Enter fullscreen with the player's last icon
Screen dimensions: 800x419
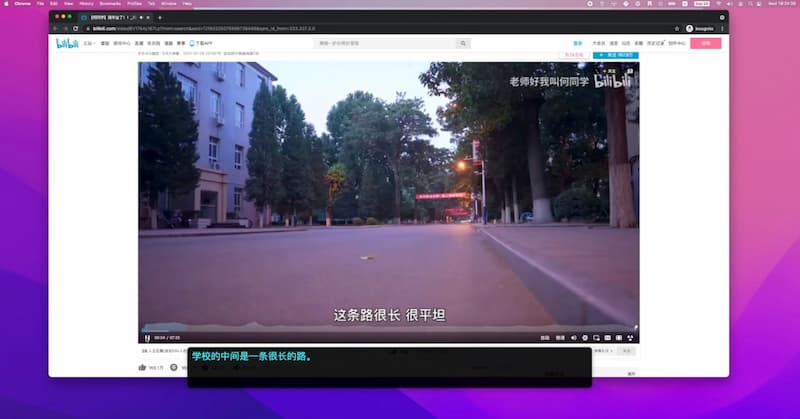(631, 338)
